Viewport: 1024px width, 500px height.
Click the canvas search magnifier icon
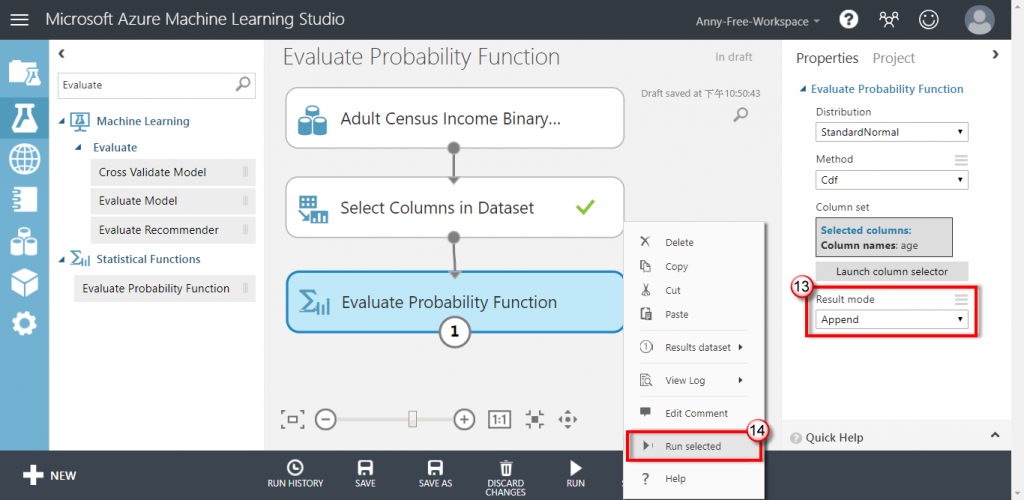(740, 116)
